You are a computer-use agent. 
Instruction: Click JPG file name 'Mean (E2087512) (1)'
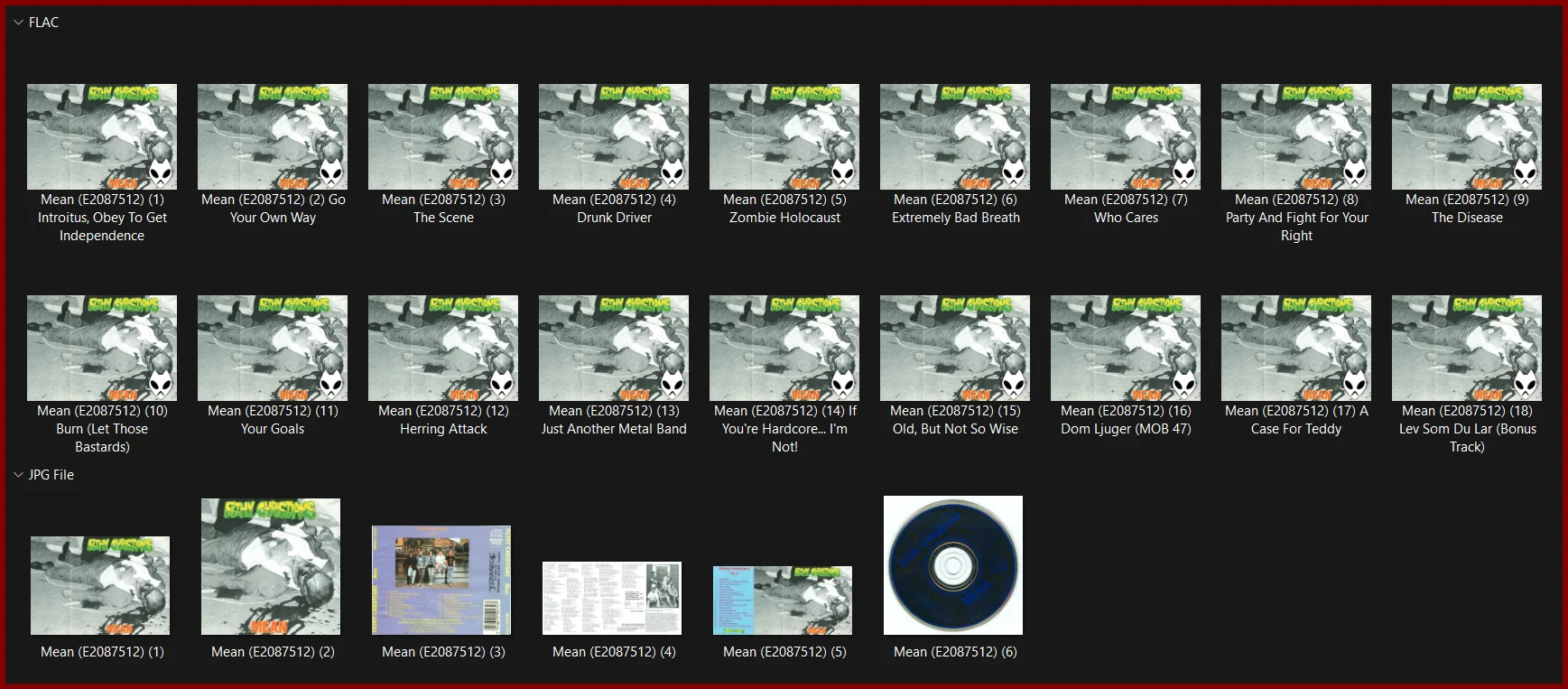coord(102,652)
